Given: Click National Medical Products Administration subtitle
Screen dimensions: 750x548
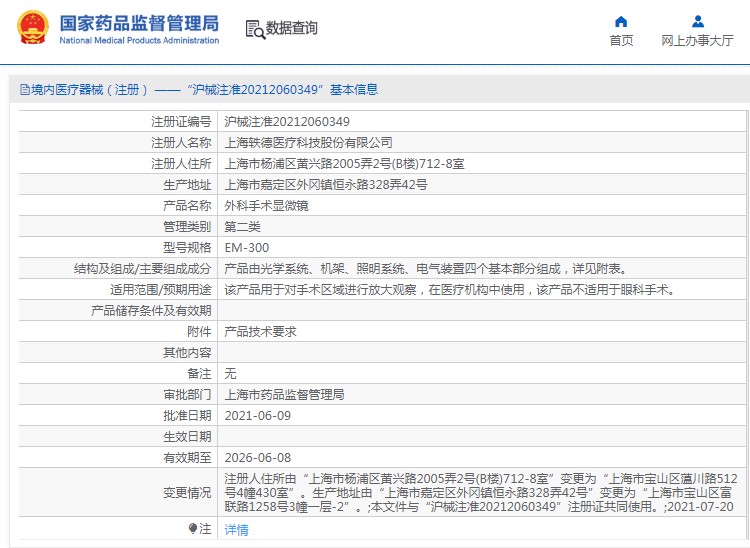Looking at the screenshot, I should (139, 41).
